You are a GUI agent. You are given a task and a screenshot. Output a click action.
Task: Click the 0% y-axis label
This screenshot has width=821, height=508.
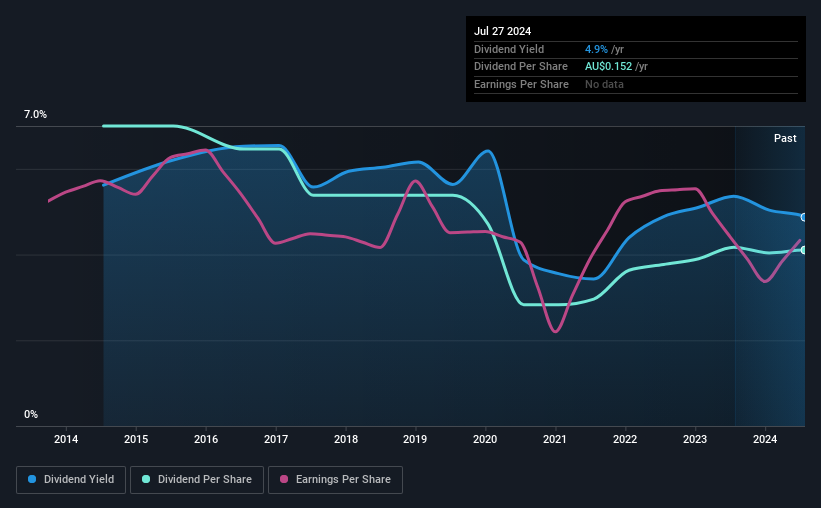coord(31,414)
